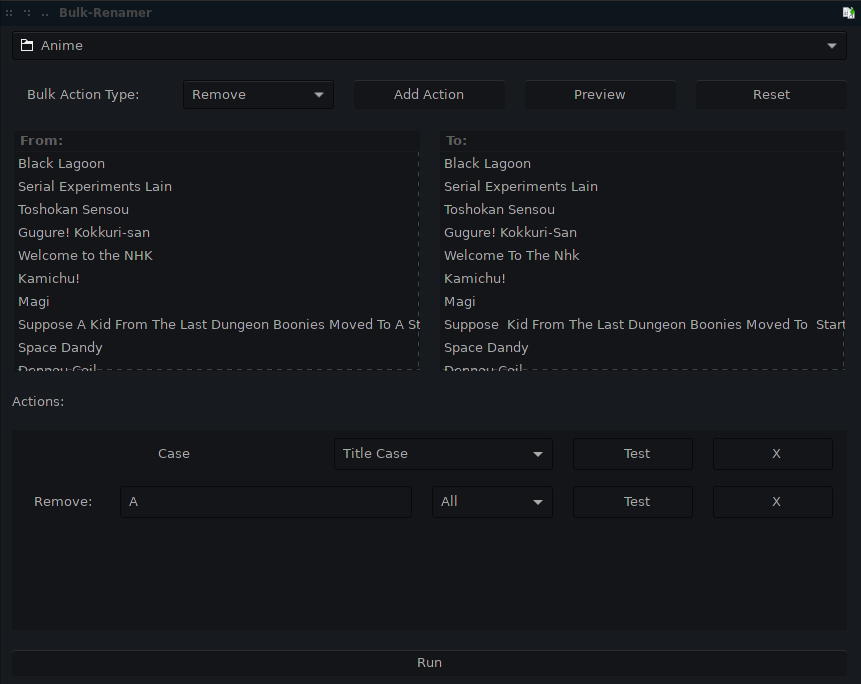Click the Add Action button

429,94
